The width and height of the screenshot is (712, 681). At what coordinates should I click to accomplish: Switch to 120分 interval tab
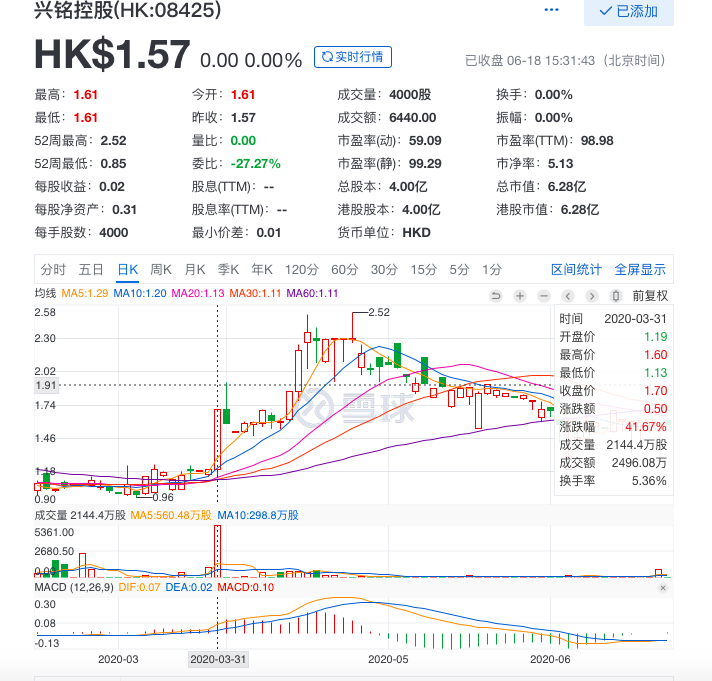tap(302, 270)
